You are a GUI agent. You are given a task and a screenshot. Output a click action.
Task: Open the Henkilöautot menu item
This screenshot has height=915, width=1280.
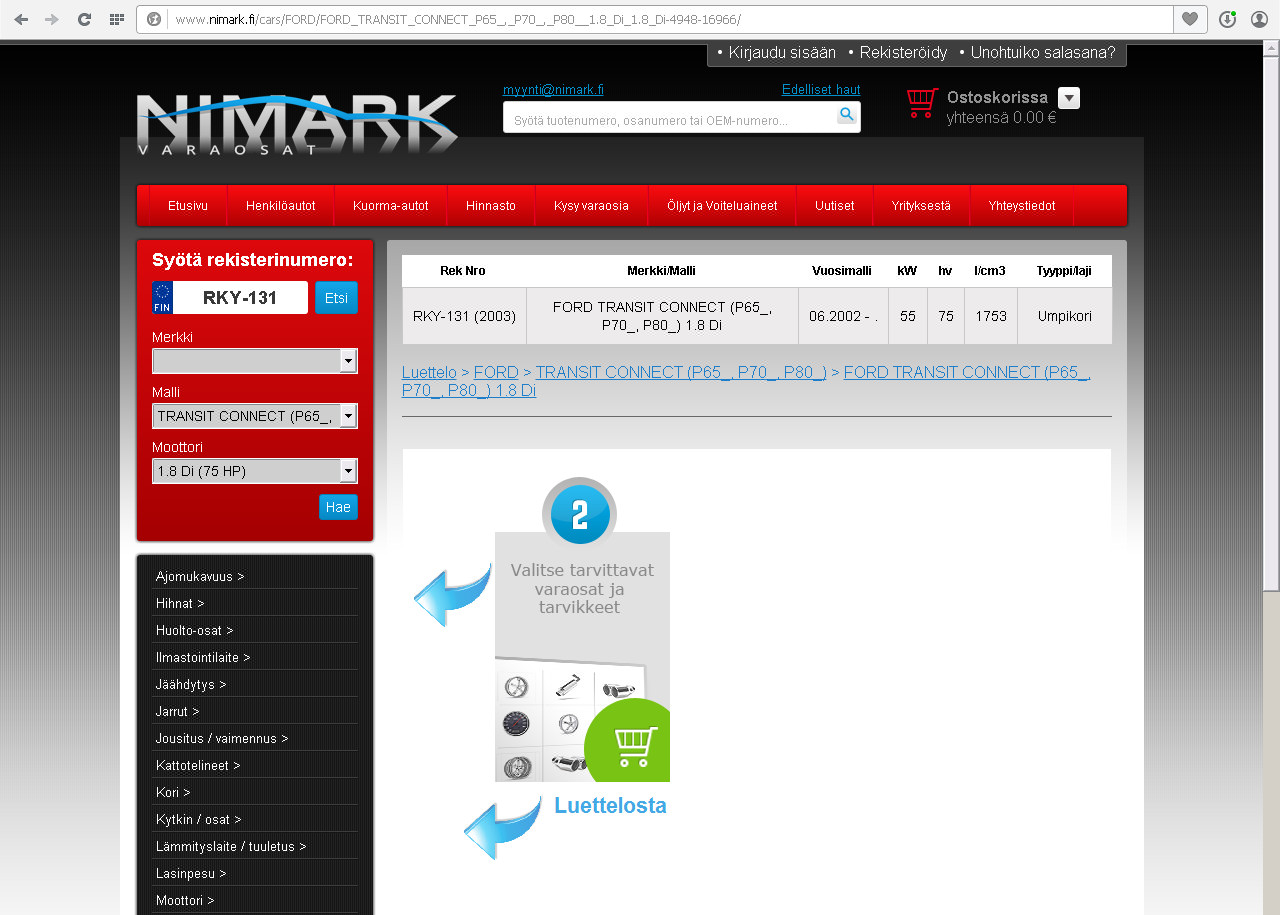[x=281, y=206]
